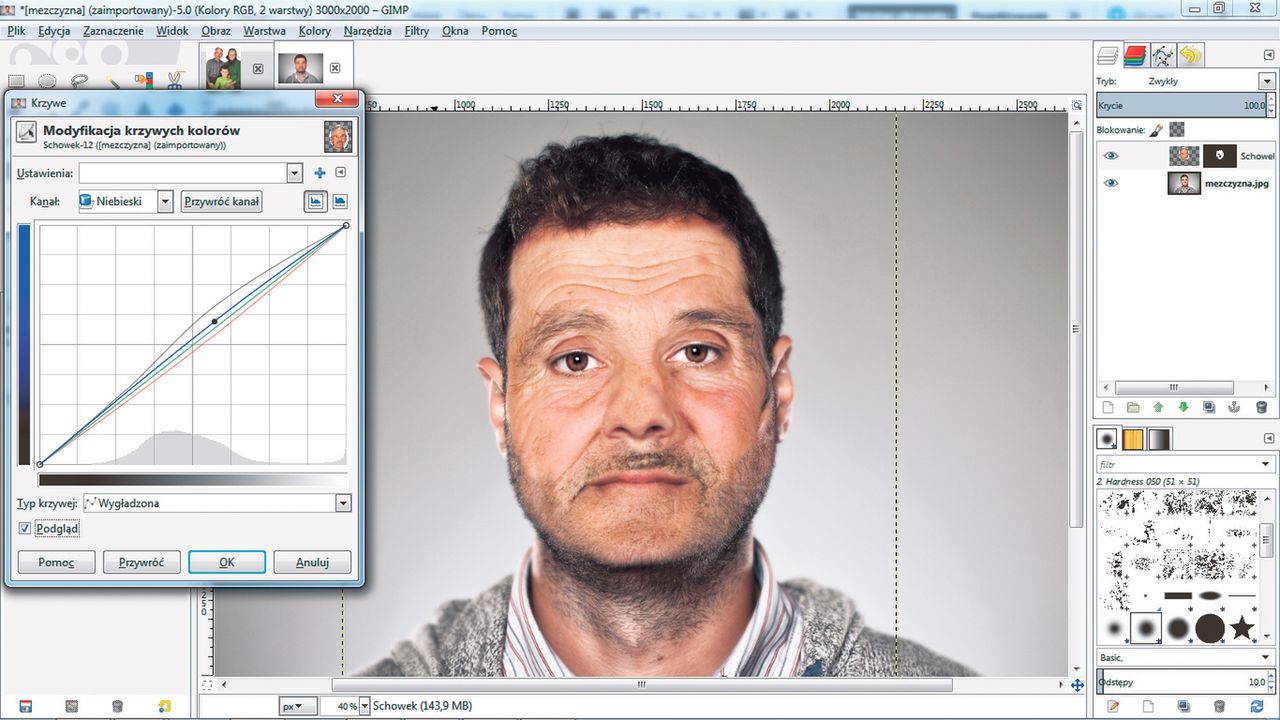Viewport: 1280px width, 720px height.
Task: Switch to the Layers tab
Action: click(x=1107, y=55)
